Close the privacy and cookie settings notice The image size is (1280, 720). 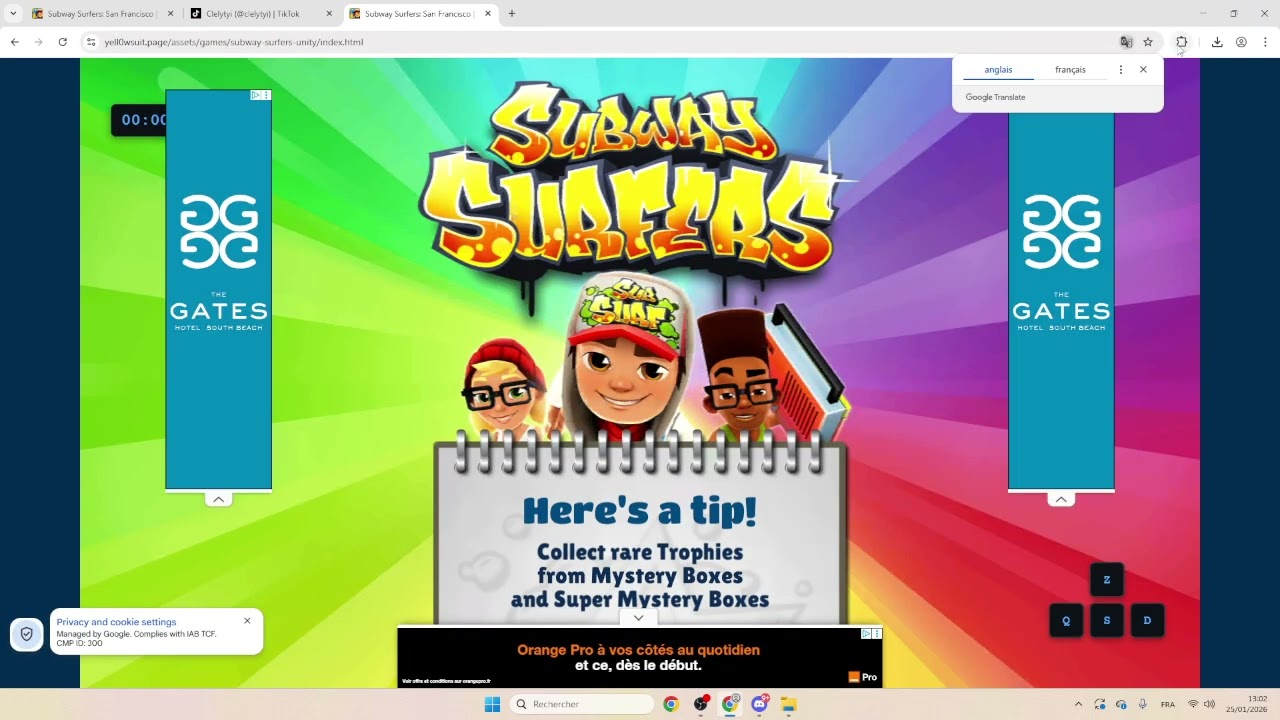[x=247, y=621]
